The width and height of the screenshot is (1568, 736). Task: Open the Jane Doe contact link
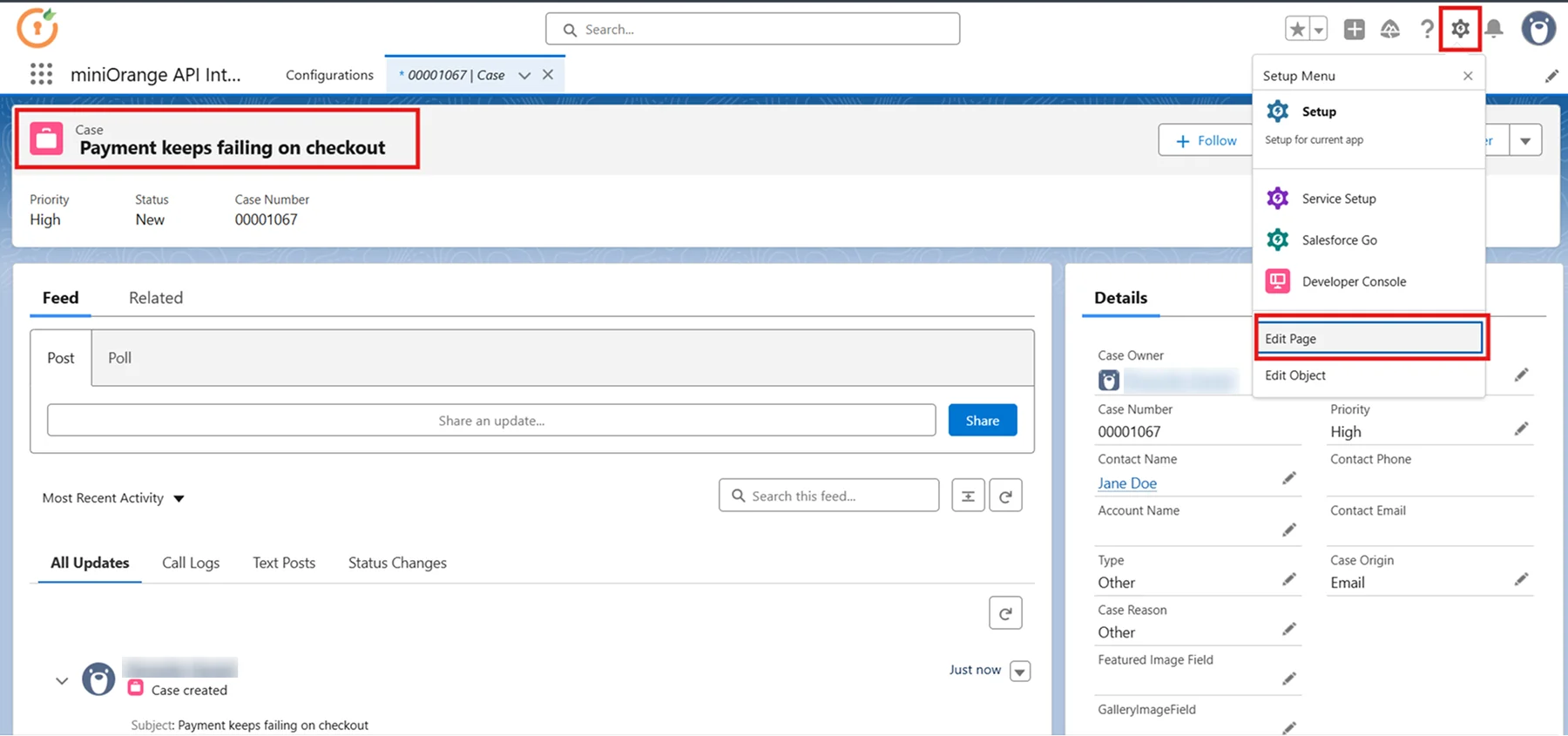click(1127, 483)
